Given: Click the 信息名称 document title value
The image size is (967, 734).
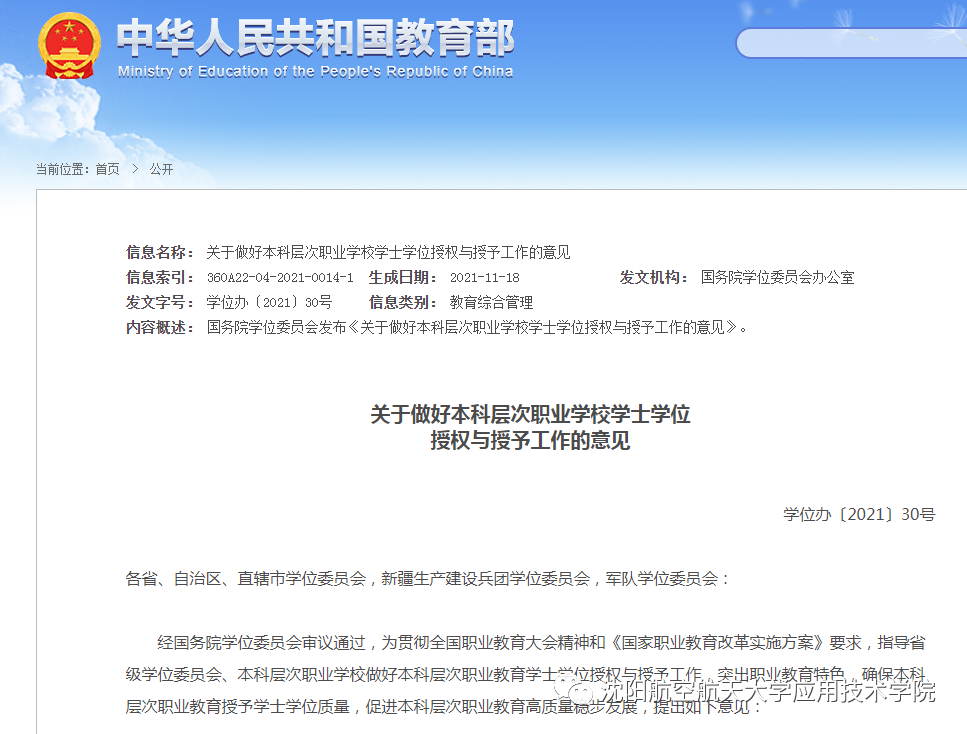Looking at the screenshot, I should [388, 252].
